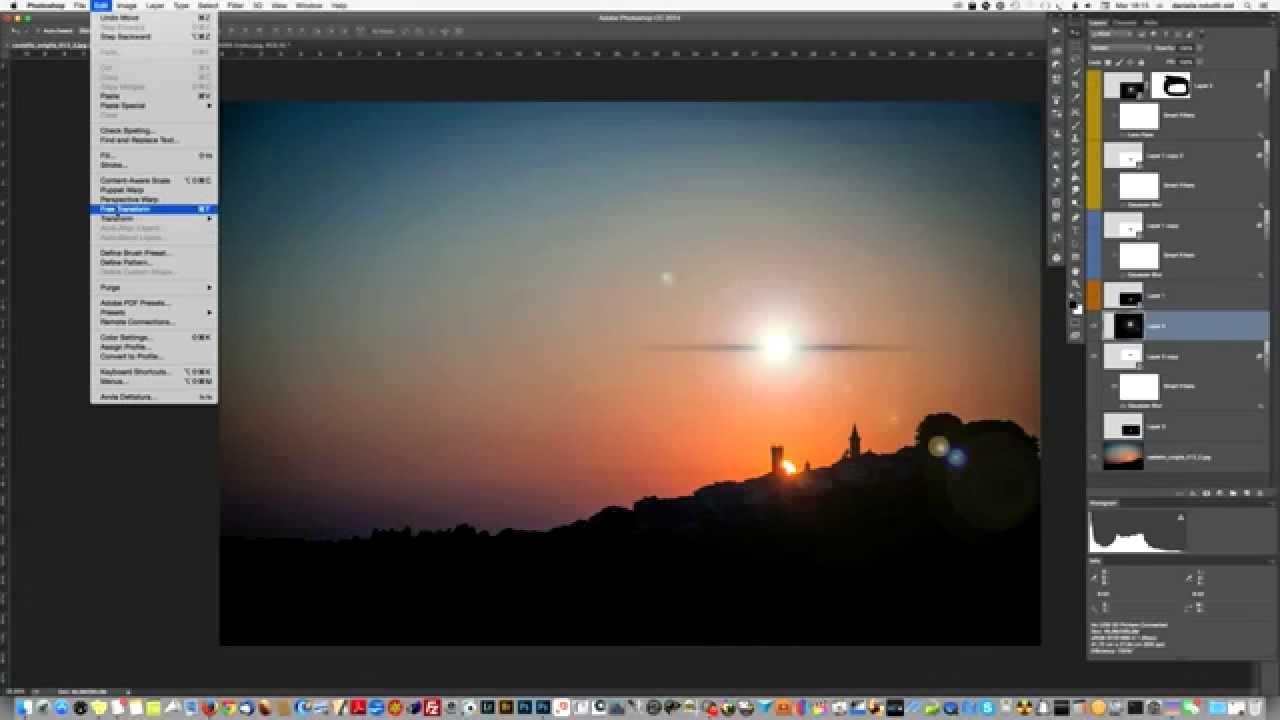Choose Free Transform in Edit menu
This screenshot has width=1280, height=720.
click(x=153, y=209)
